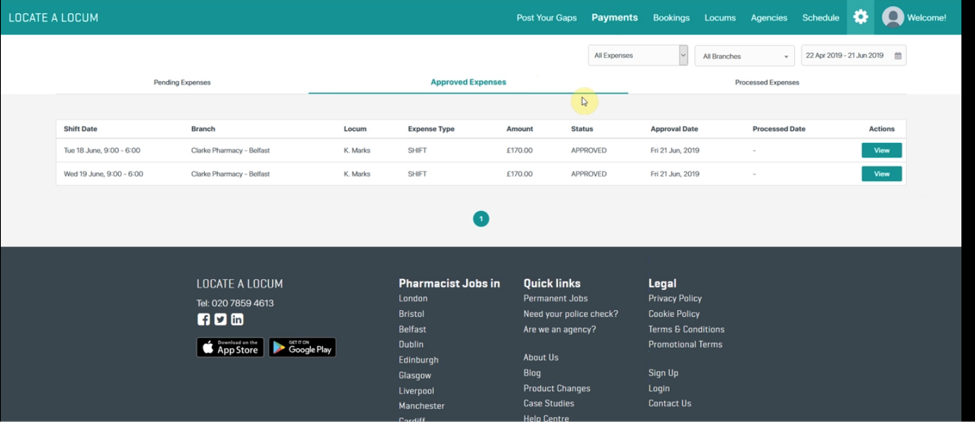Image resolution: width=975 pixels, height=422 pixels.
Task: Click the footer telephone number 020 7859 4613
Action: pyautogui.click(x=243, y=303)
